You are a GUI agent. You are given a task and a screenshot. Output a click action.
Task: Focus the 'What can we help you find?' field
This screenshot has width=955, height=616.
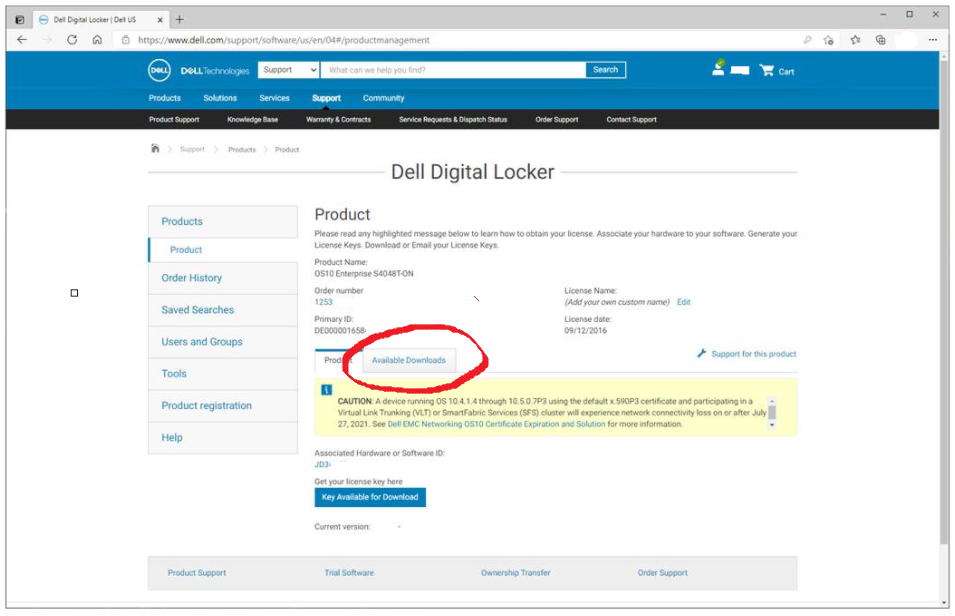click(x=453, y=69)
